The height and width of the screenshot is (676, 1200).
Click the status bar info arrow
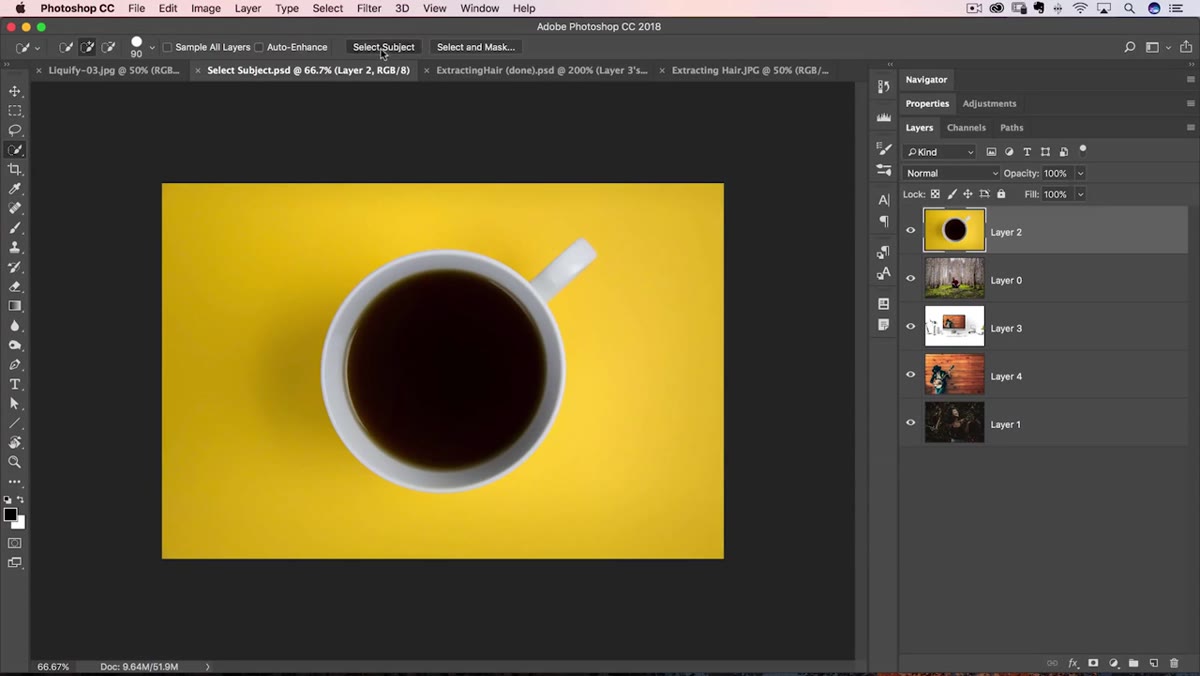point(208,666)
